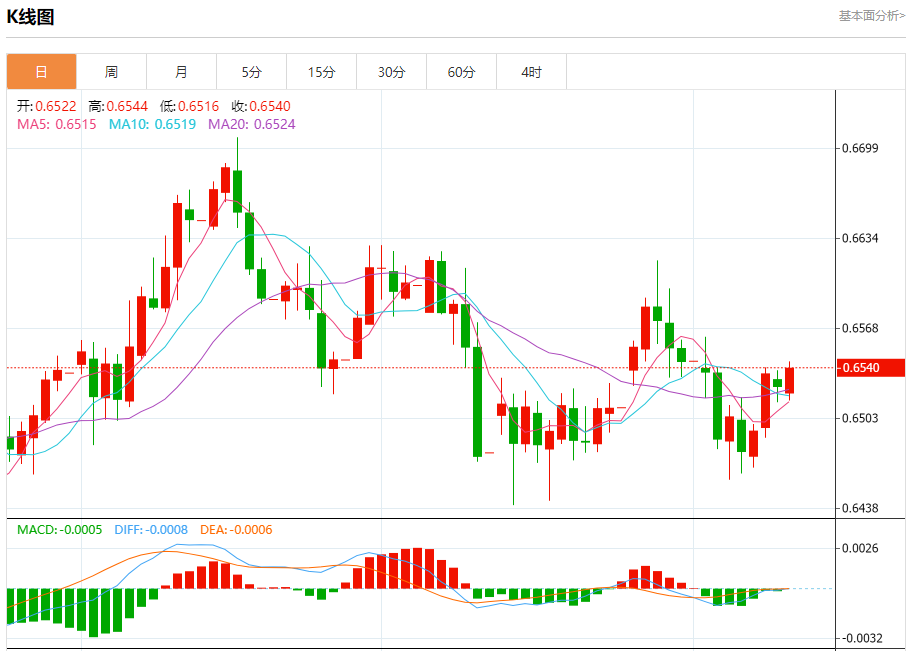
Task: Click the 收:0.6540 close price value
Action: point(261,106)
